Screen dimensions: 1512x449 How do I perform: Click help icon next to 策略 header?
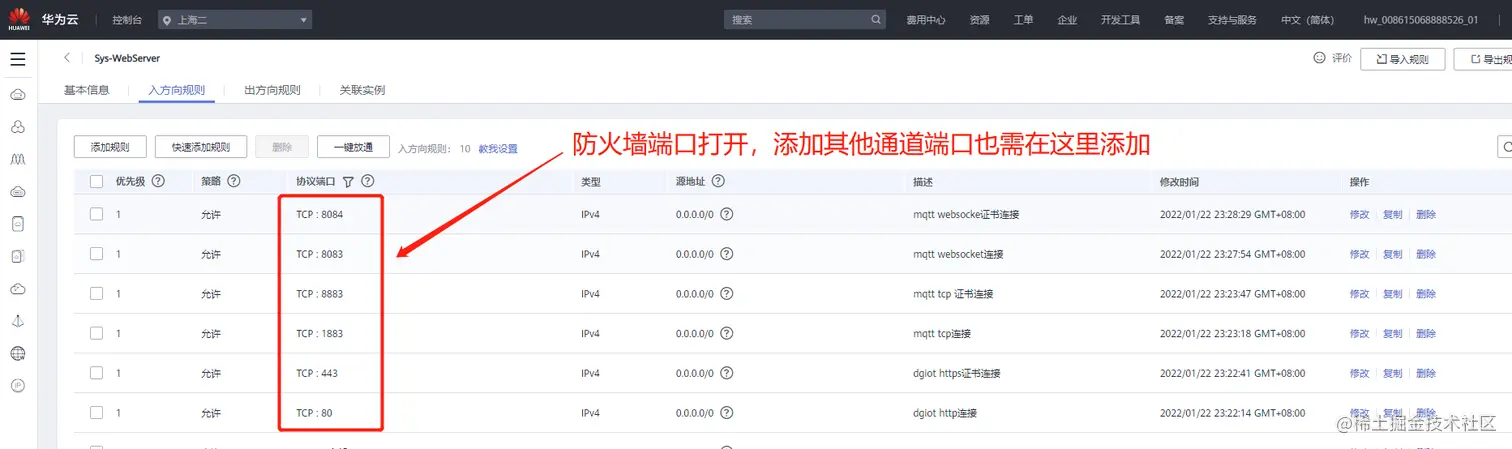point(234,181)
